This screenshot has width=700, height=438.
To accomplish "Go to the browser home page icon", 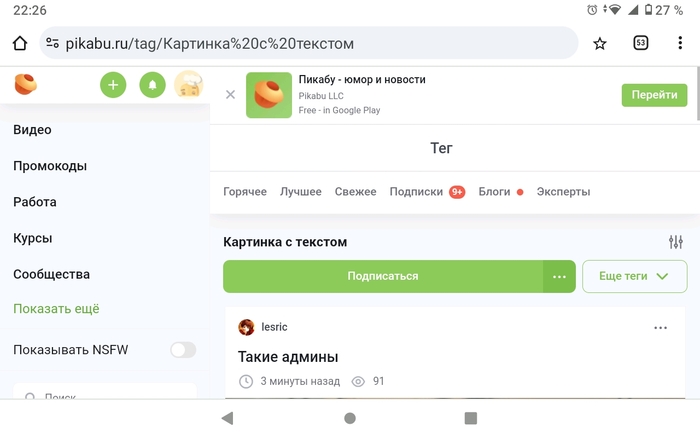I will [x=20, y=43].
